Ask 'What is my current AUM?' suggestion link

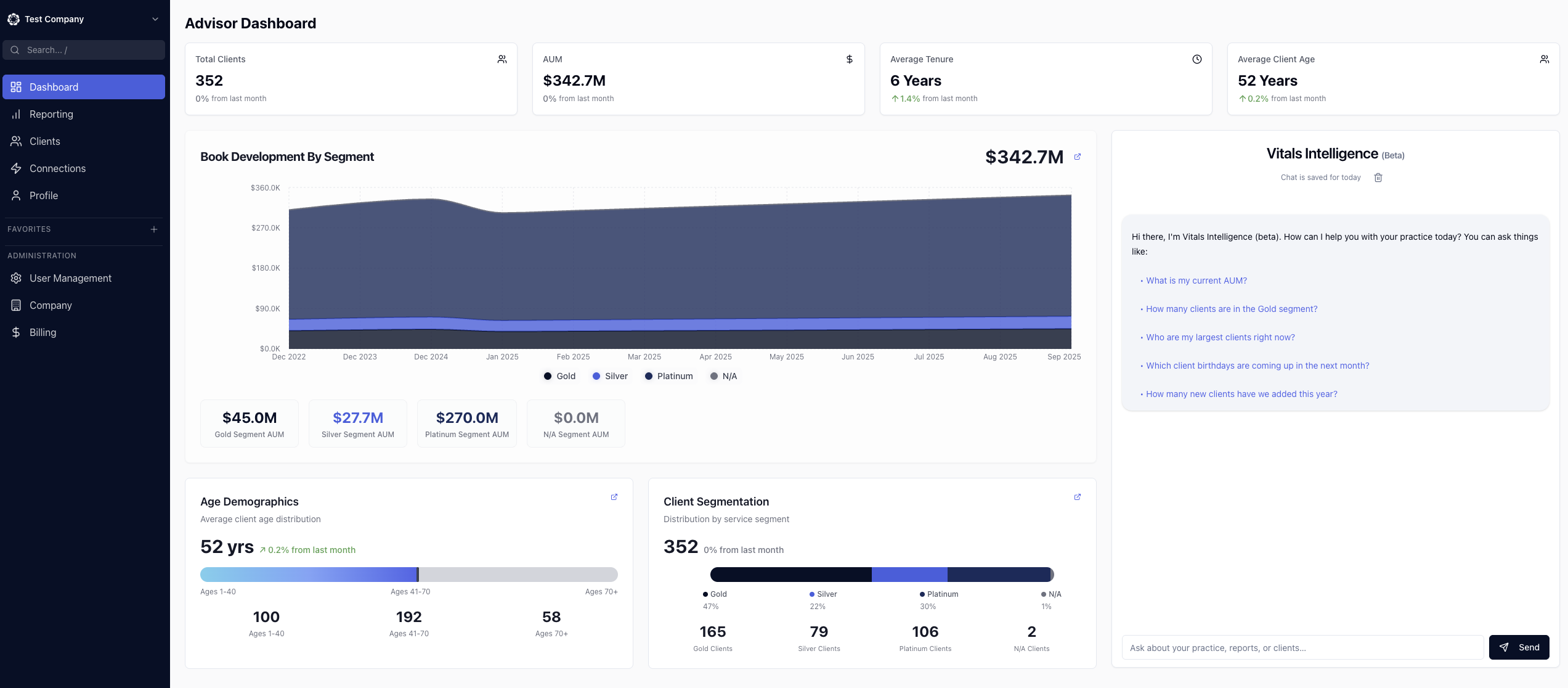(1196, 280)
